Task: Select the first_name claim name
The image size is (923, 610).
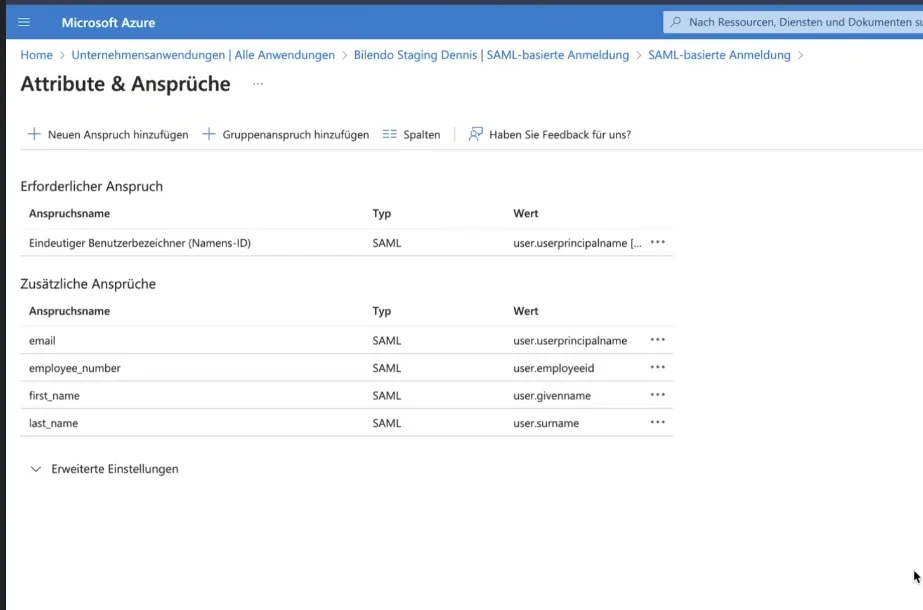Action: 54,395
